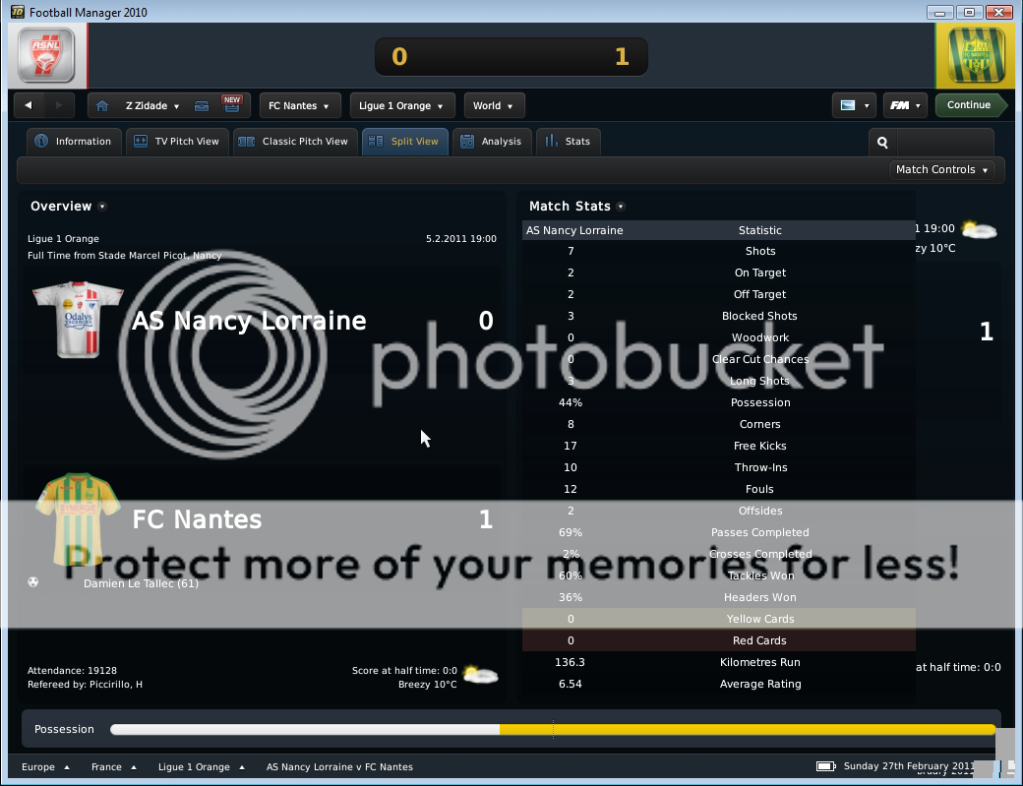Open the World dropdown menu

(x=493, y=106)
